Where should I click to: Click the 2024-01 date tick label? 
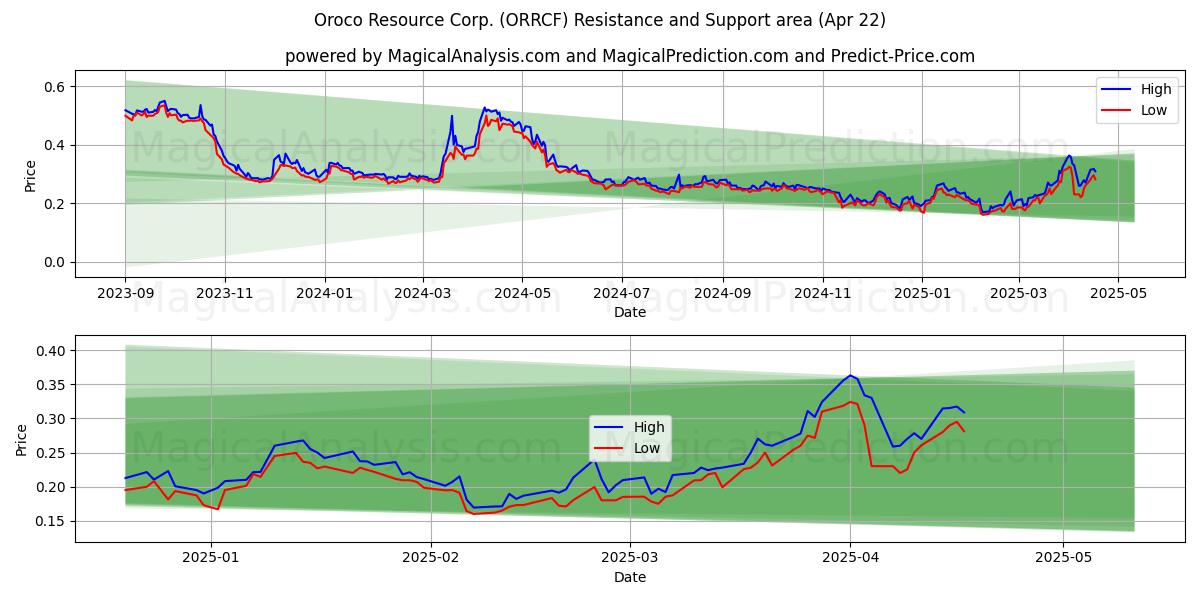coord(324,294)
